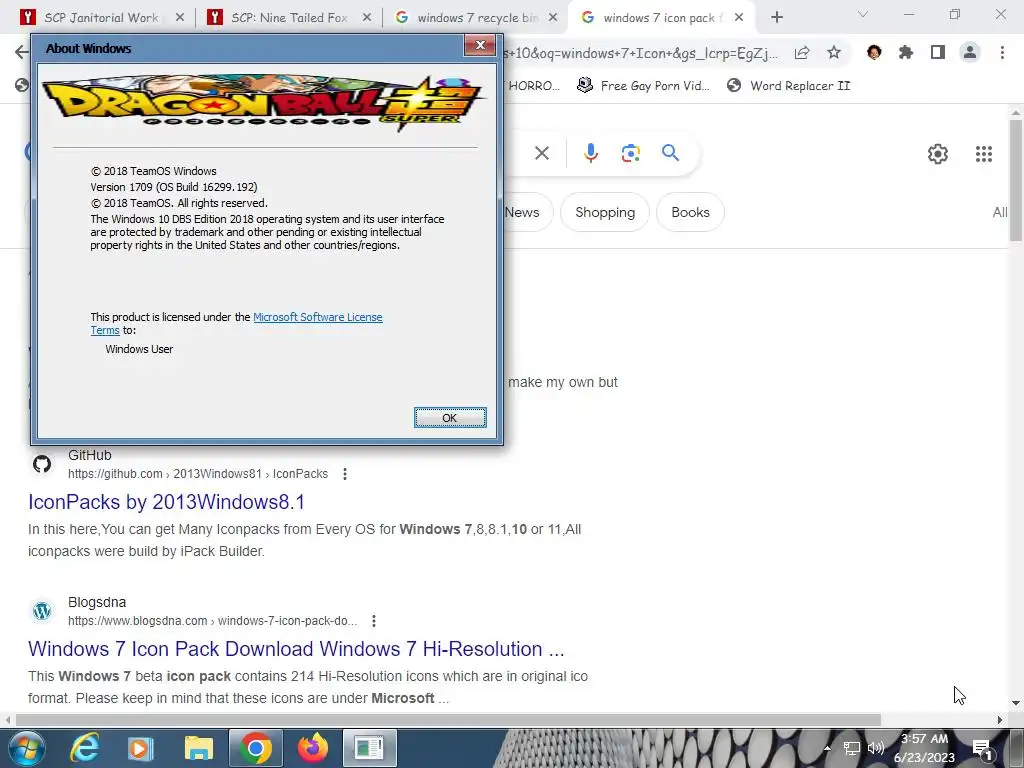1024x768 pixels.
Task: Open IconPacks by 2013Windows8.1 result
Action: pos(167,502)
